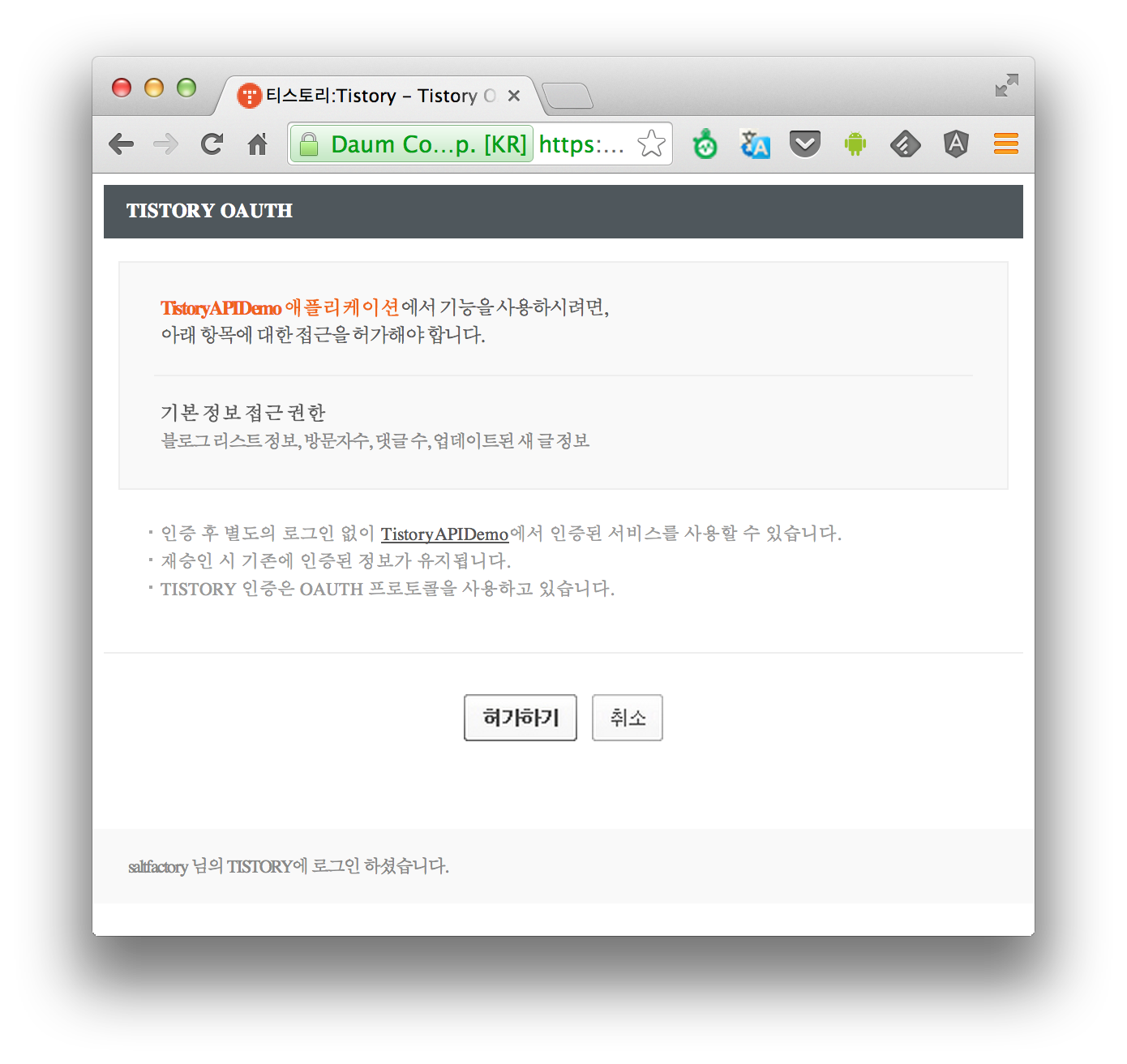Click the 아래 항목에 대한 접근을 line
The height and width of the screenshot is (1064, 1127).
pos(323,335)
